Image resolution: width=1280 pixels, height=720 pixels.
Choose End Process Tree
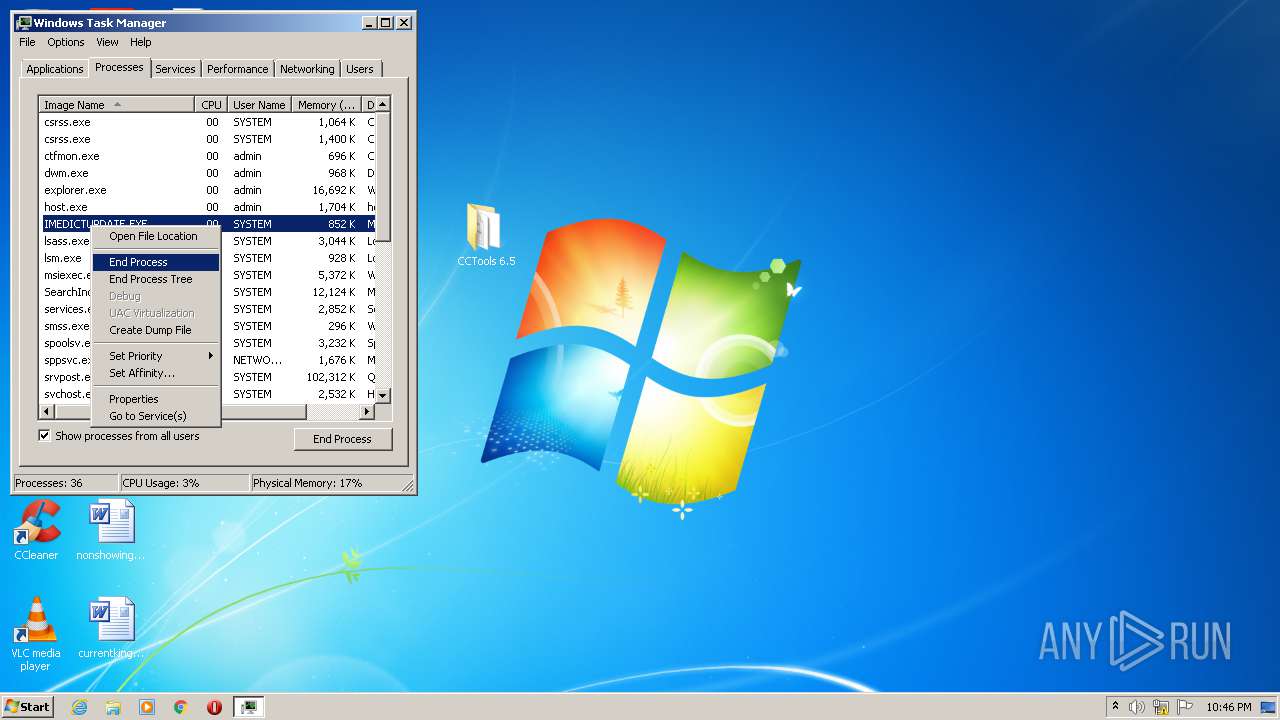(155, 279)
